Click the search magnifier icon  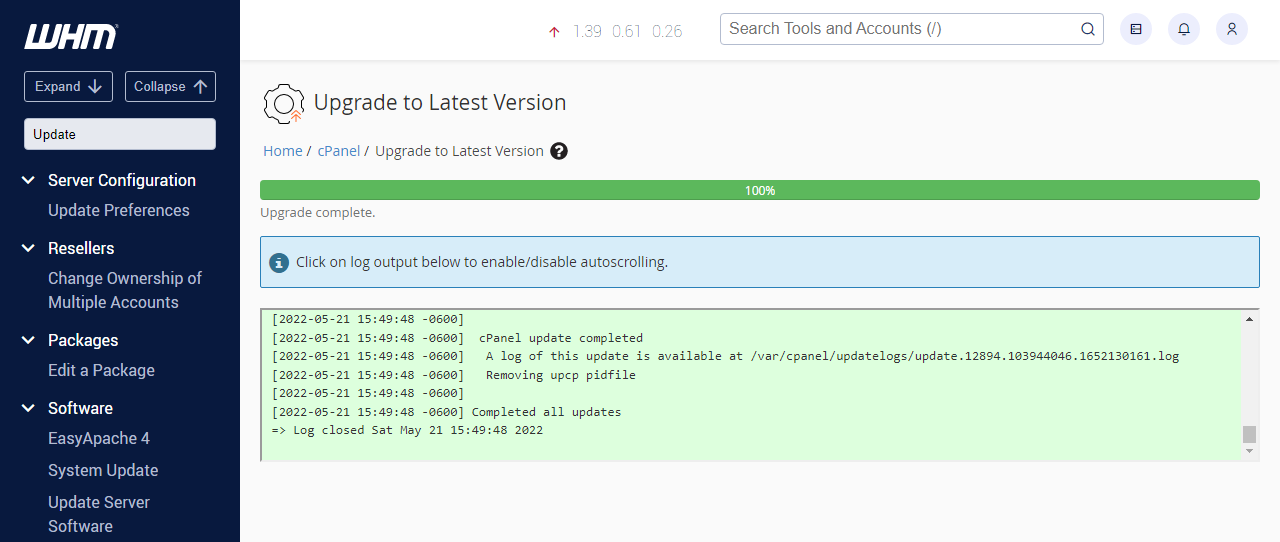click(x=1088, y=29)
